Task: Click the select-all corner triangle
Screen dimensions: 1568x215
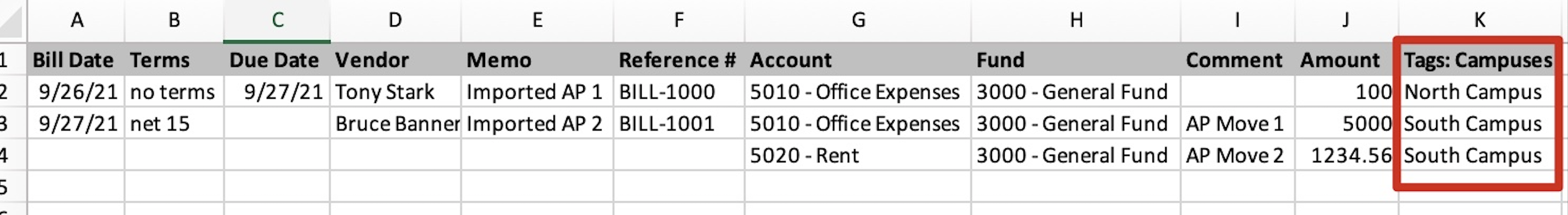Action: [12, 21]
